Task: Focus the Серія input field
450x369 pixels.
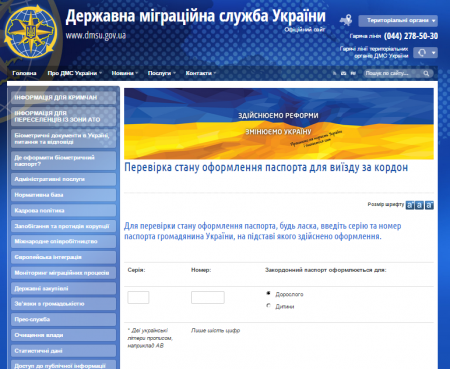Action: (x=138, y=297)
